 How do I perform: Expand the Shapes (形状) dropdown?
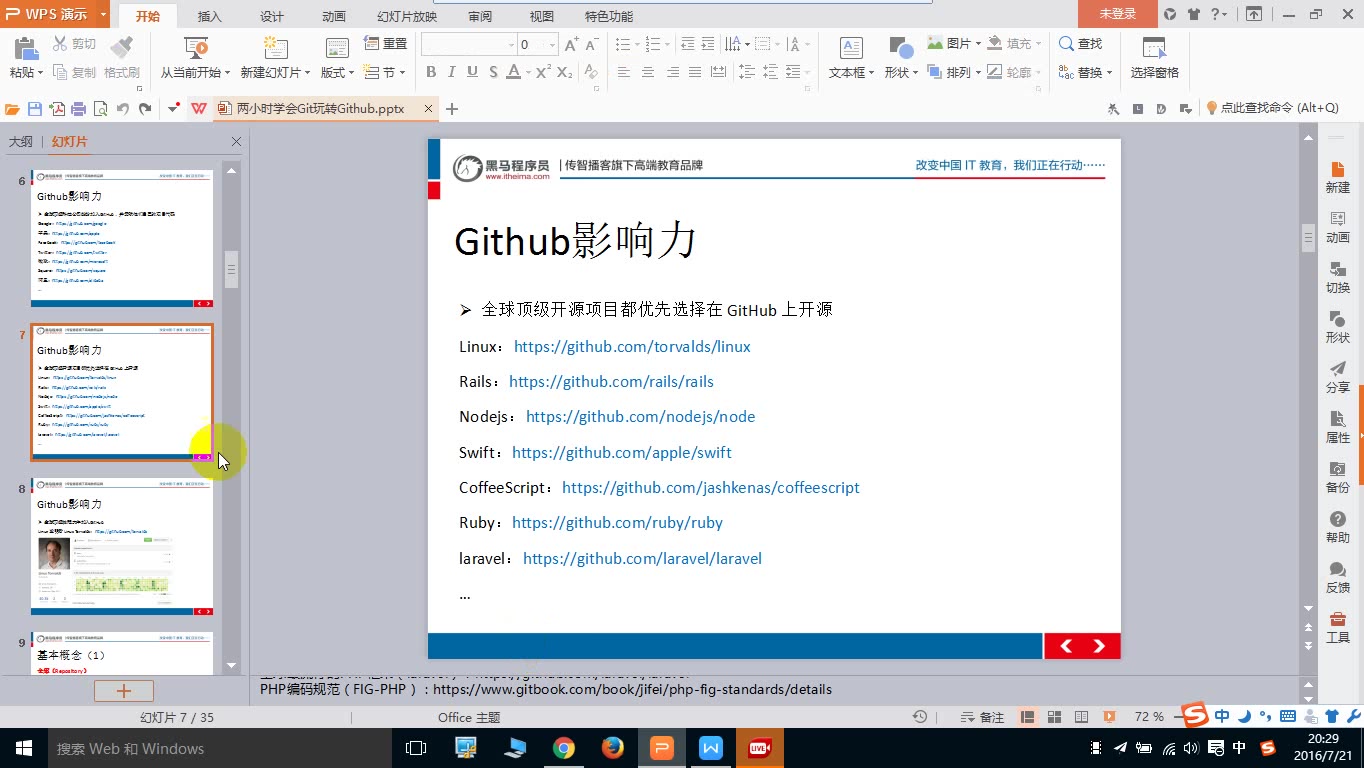pos(914,73)
